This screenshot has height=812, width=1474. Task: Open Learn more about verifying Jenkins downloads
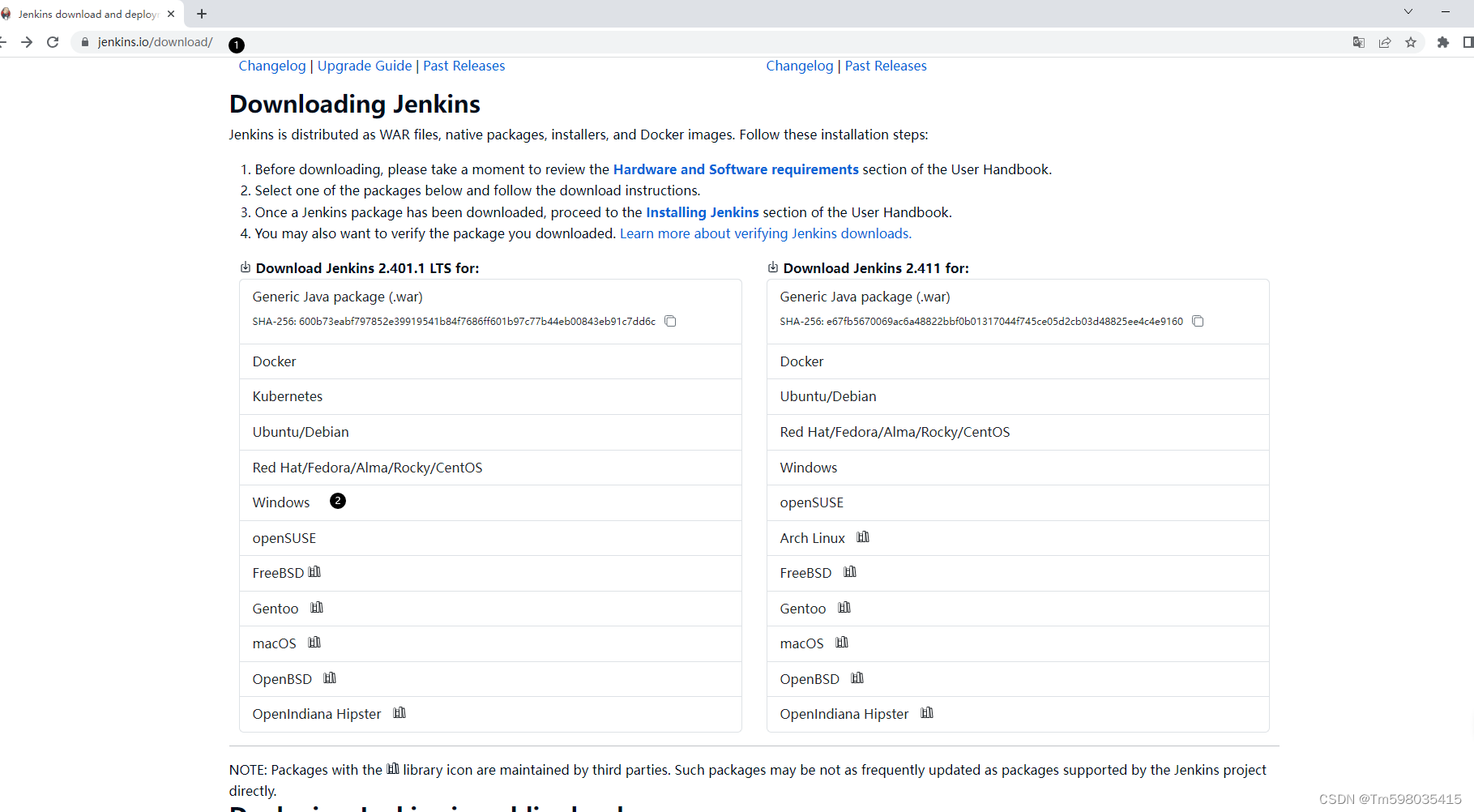pos(766,233)
